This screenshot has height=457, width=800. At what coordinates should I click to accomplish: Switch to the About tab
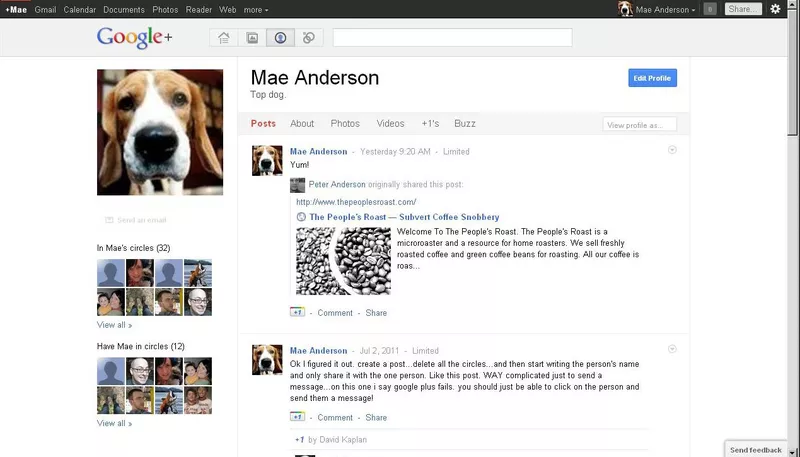click(x=302, y=123)
